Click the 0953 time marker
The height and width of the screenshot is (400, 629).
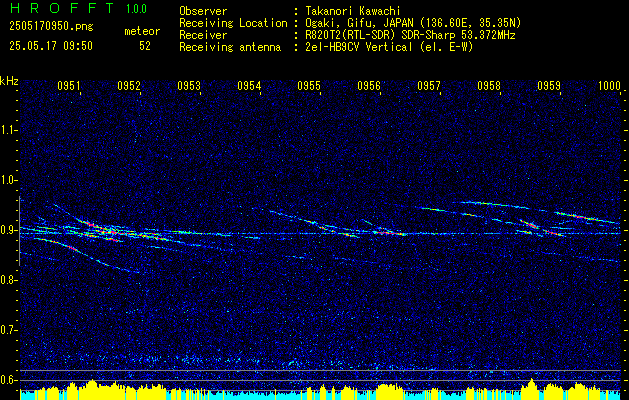coord(189,86)
